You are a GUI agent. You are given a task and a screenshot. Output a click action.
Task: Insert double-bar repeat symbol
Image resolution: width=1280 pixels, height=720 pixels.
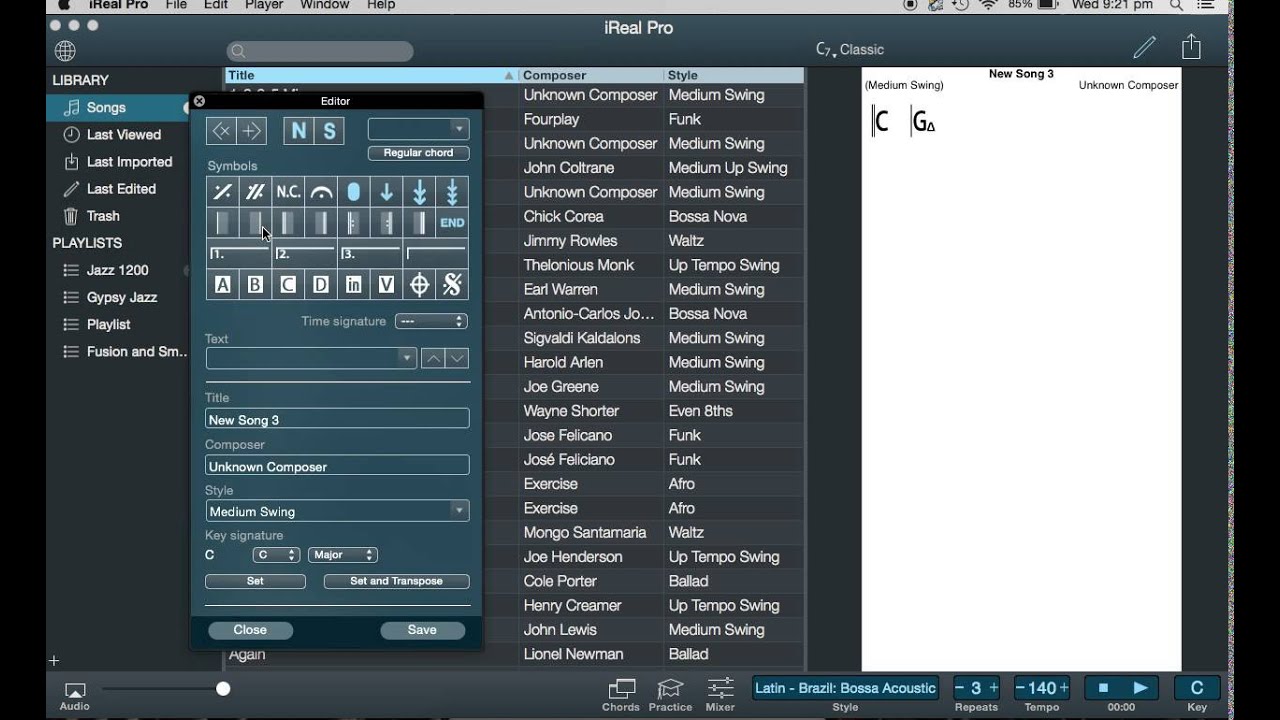pos(256,192)
